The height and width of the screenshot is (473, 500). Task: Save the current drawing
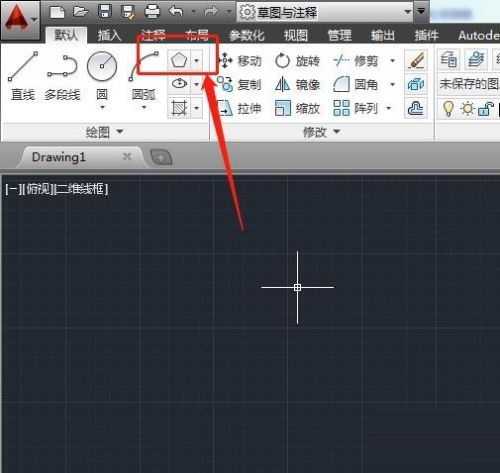105,12
